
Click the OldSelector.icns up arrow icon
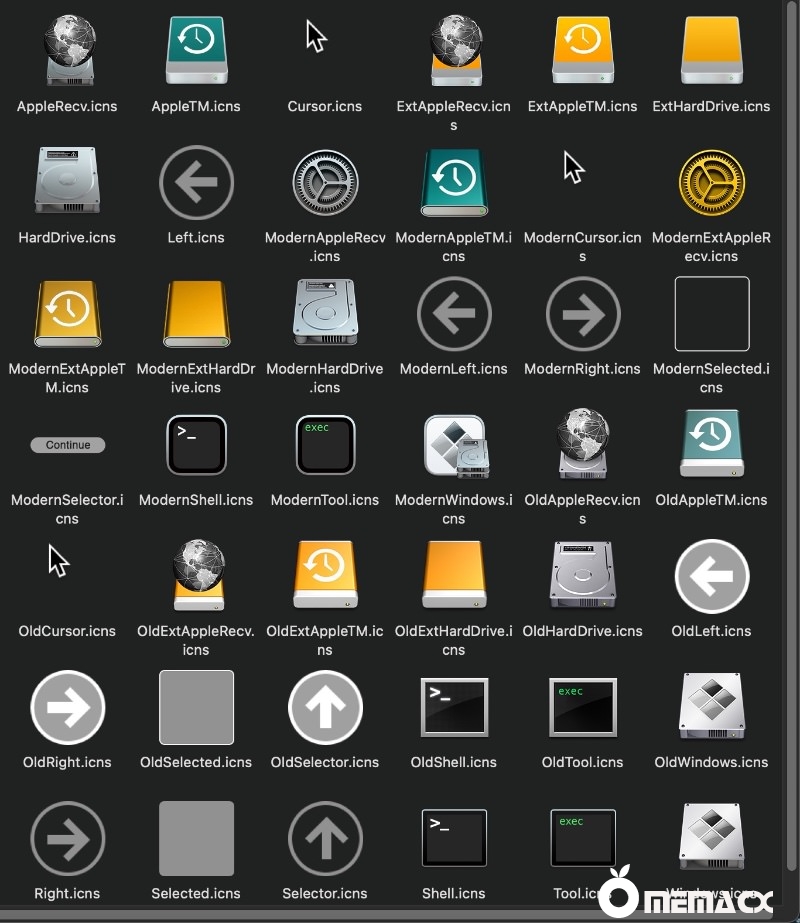click(x=325, y=707)
